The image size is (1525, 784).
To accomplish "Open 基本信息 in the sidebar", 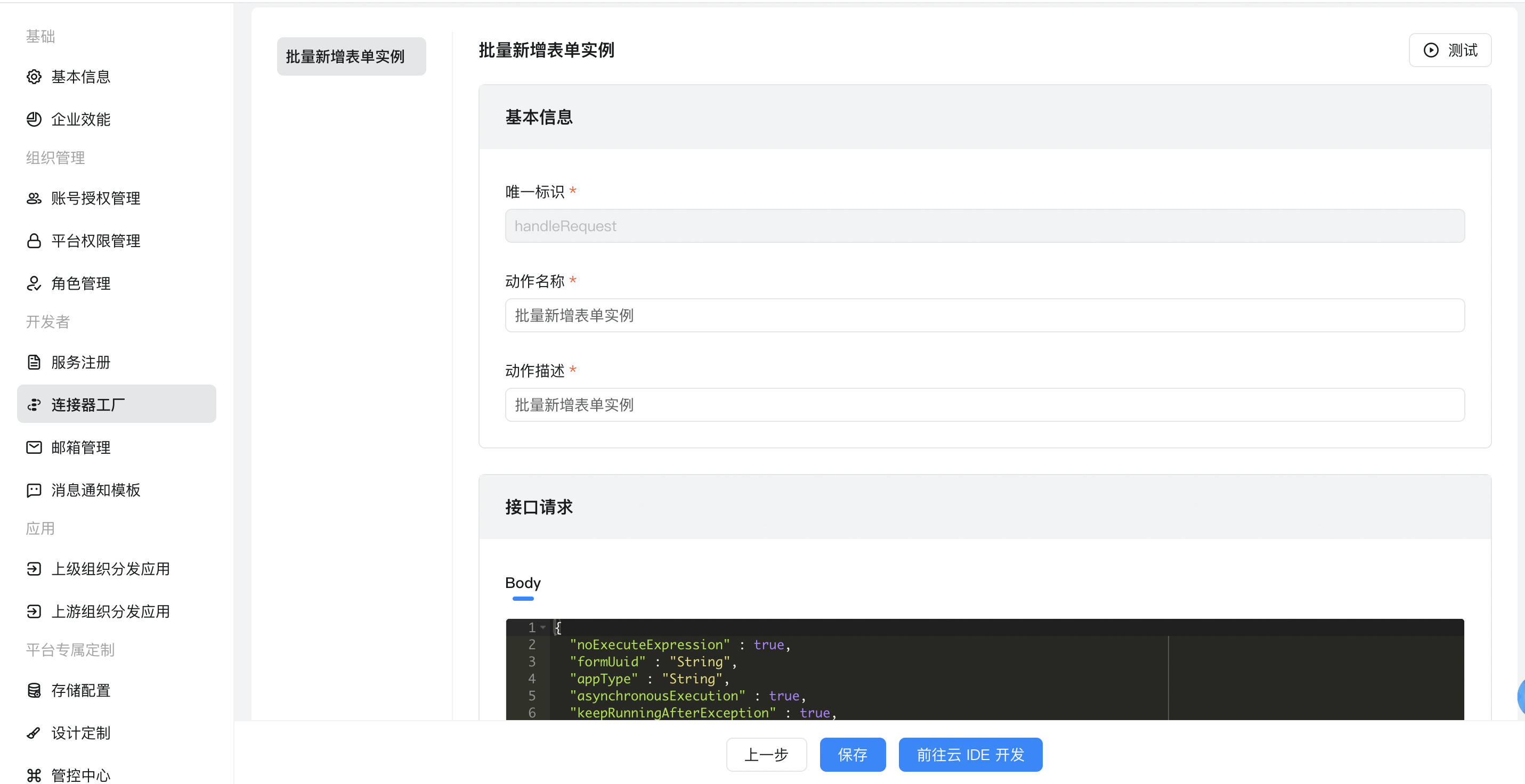I will tap(117, 77).
